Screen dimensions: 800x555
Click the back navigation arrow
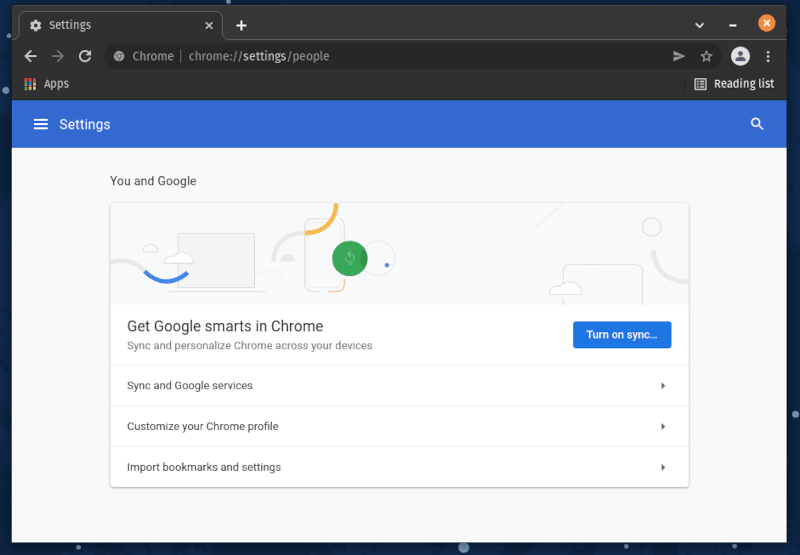pos(30,56)
